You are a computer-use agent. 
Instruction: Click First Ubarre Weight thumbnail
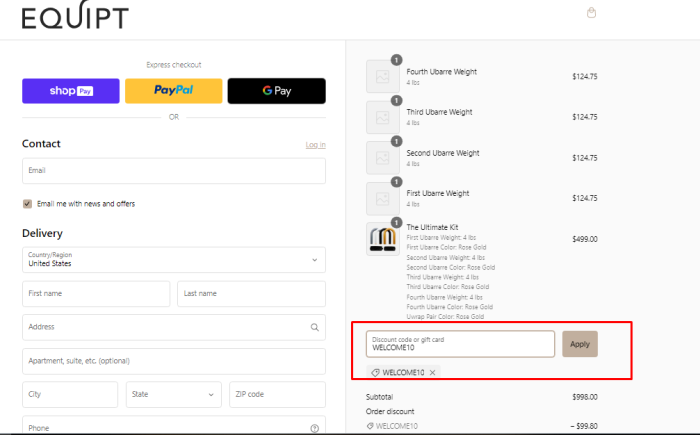pyautogui.click(x=383, y=199)
